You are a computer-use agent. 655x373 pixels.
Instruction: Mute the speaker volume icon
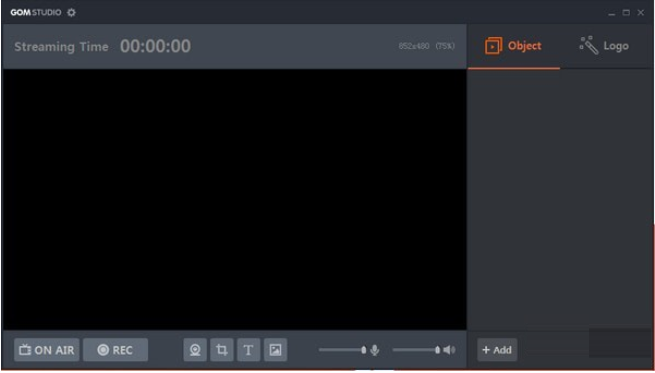point(449,350)
